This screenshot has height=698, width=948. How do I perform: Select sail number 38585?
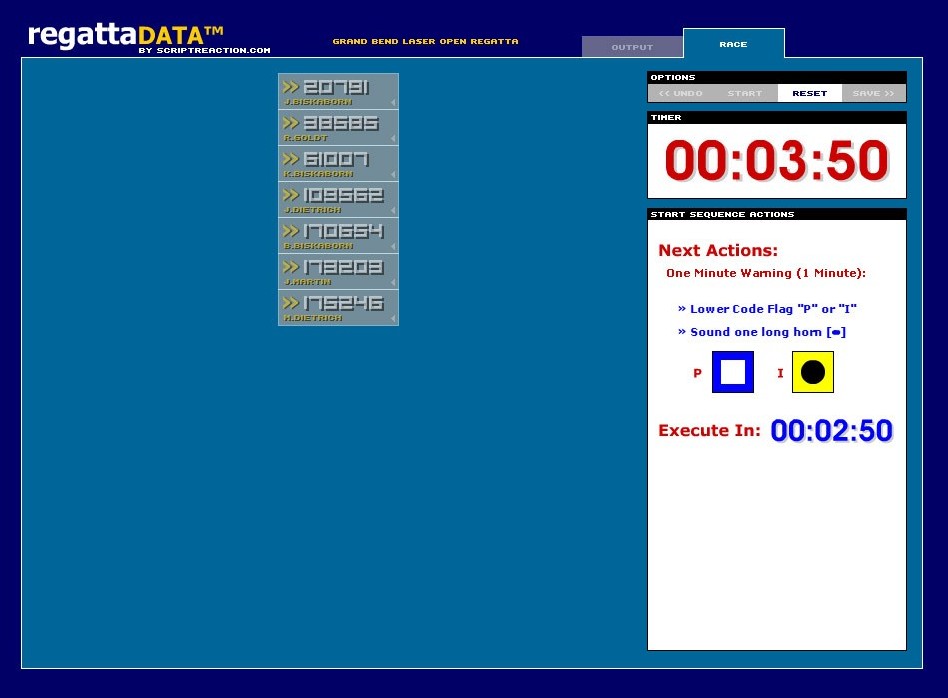(341, 123)
